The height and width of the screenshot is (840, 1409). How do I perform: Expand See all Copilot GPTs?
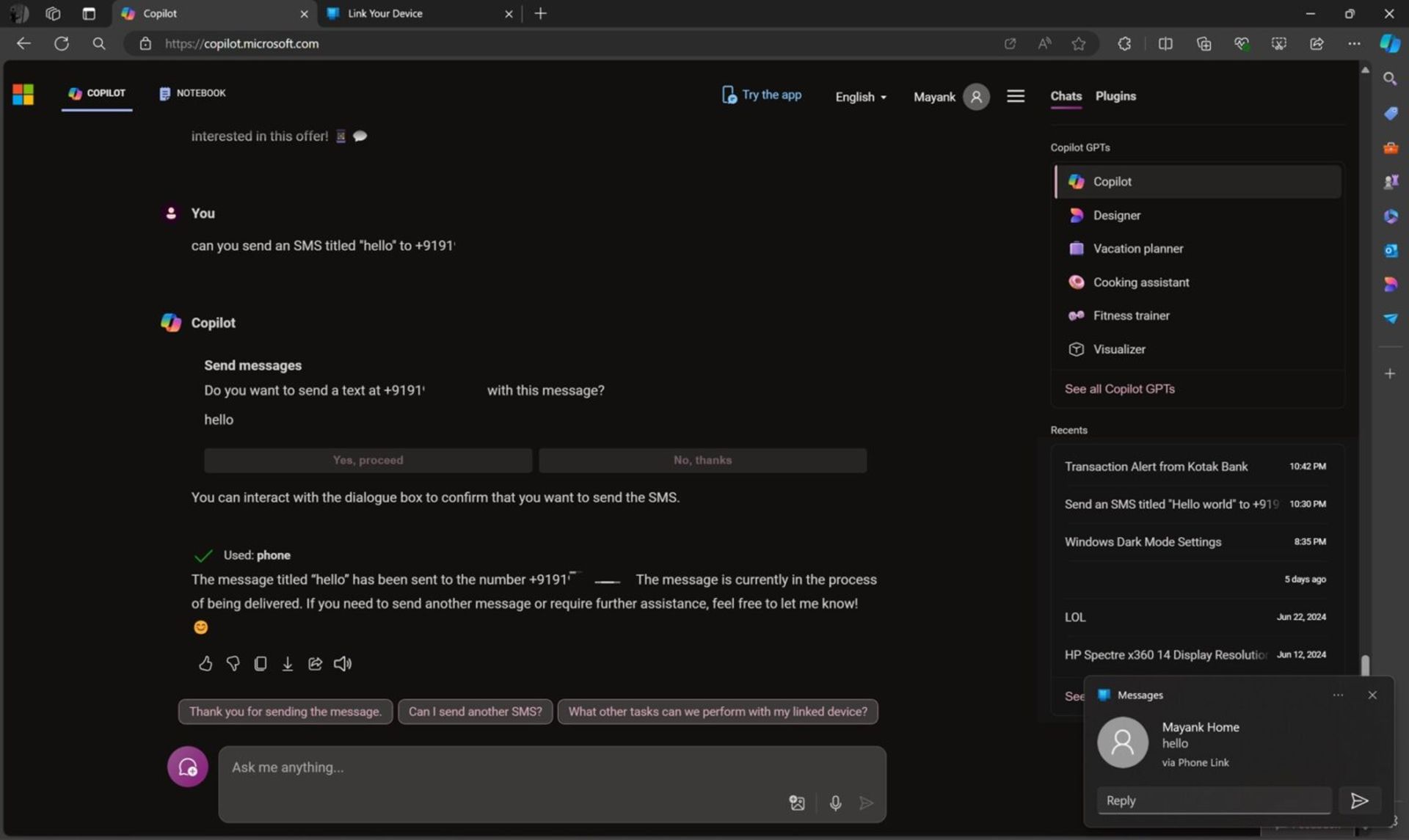1119,388
